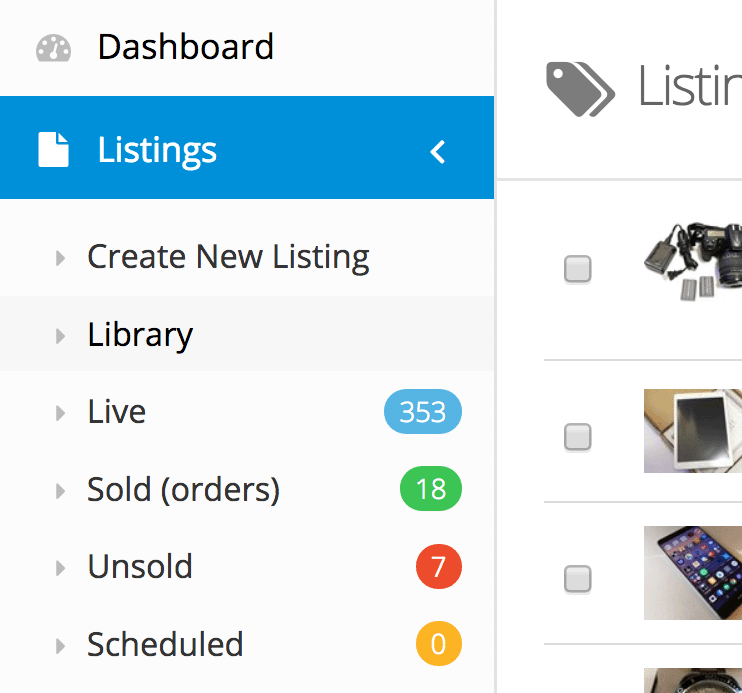Click the triangle next to Library
742x693 pixels.
tap(61, 336)
